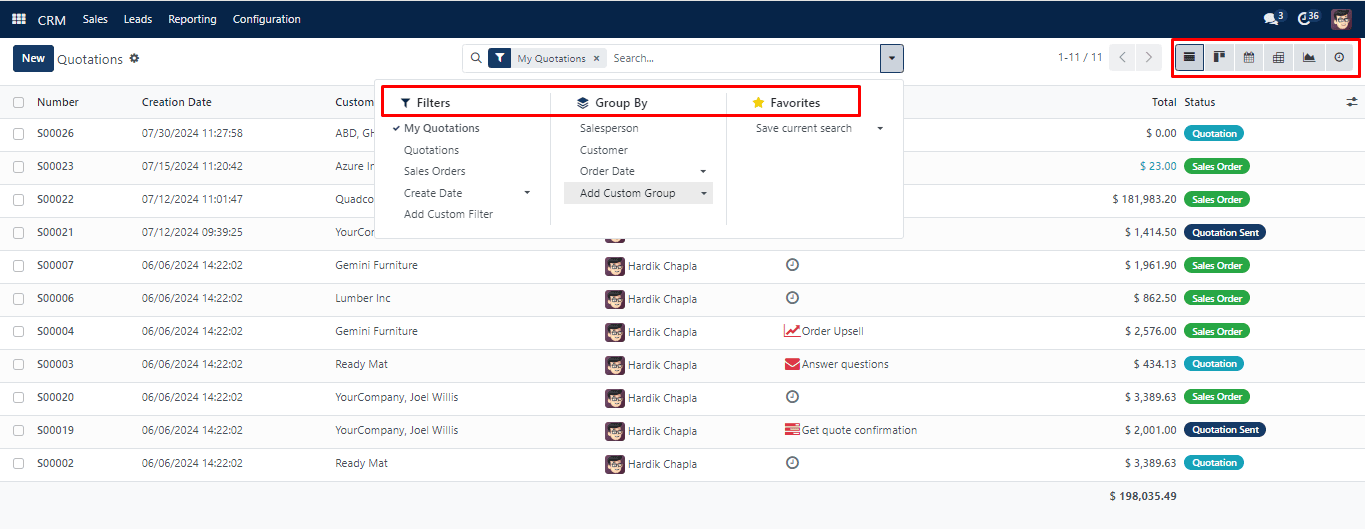The width and height of the screenshot is (1365, 529).
Task: Open the Configuration menu
Action: tap(266, 19)
